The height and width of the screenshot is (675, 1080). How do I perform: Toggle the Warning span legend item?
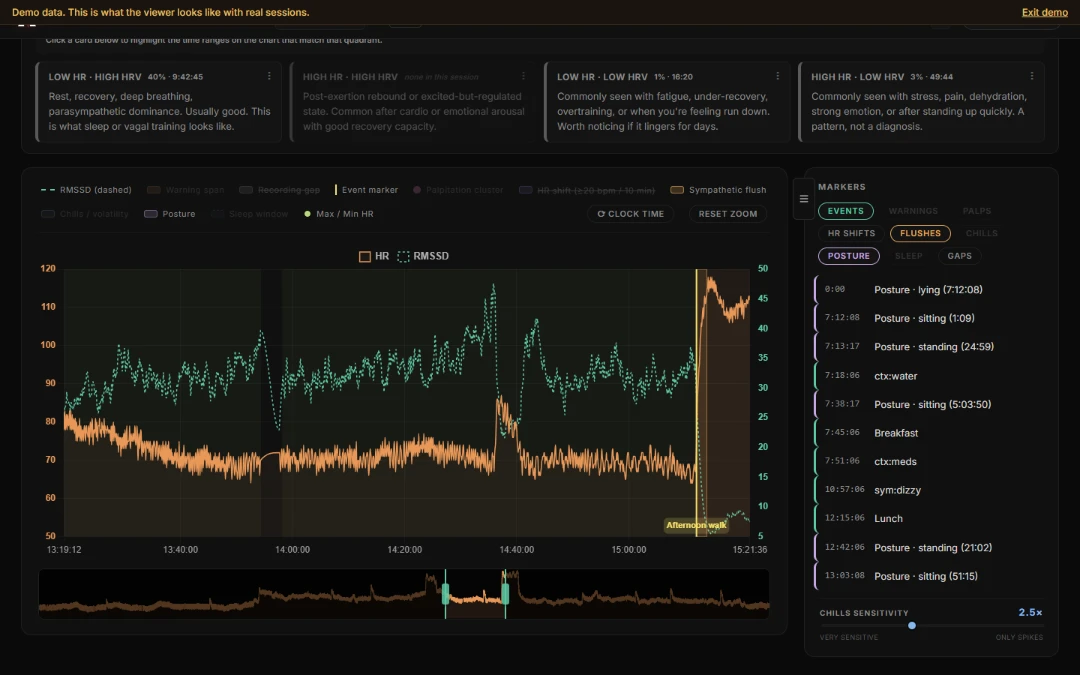coord(185,190)
